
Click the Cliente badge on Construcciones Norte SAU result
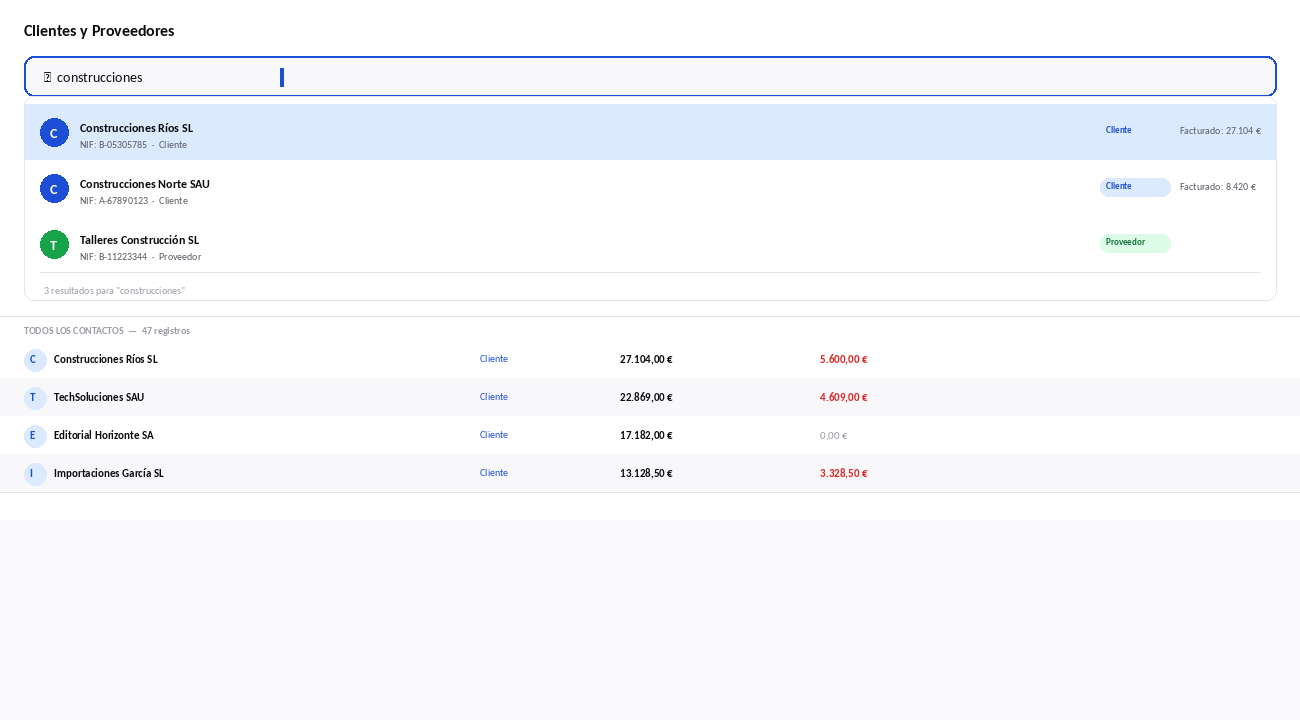coord(1135,187)
